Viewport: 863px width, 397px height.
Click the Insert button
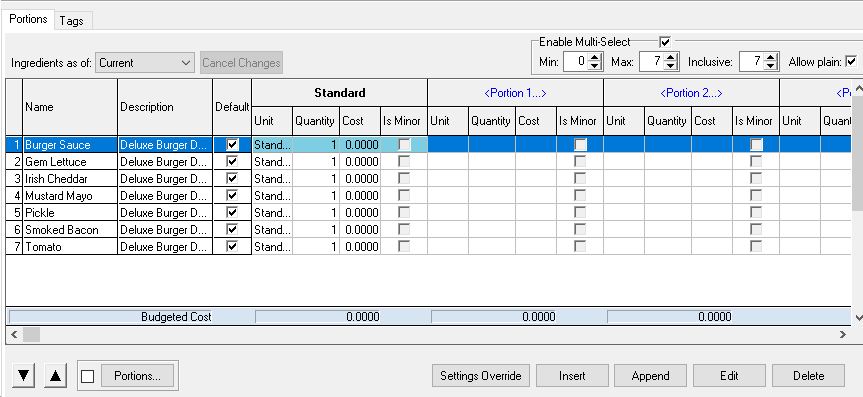coord(572,376)
